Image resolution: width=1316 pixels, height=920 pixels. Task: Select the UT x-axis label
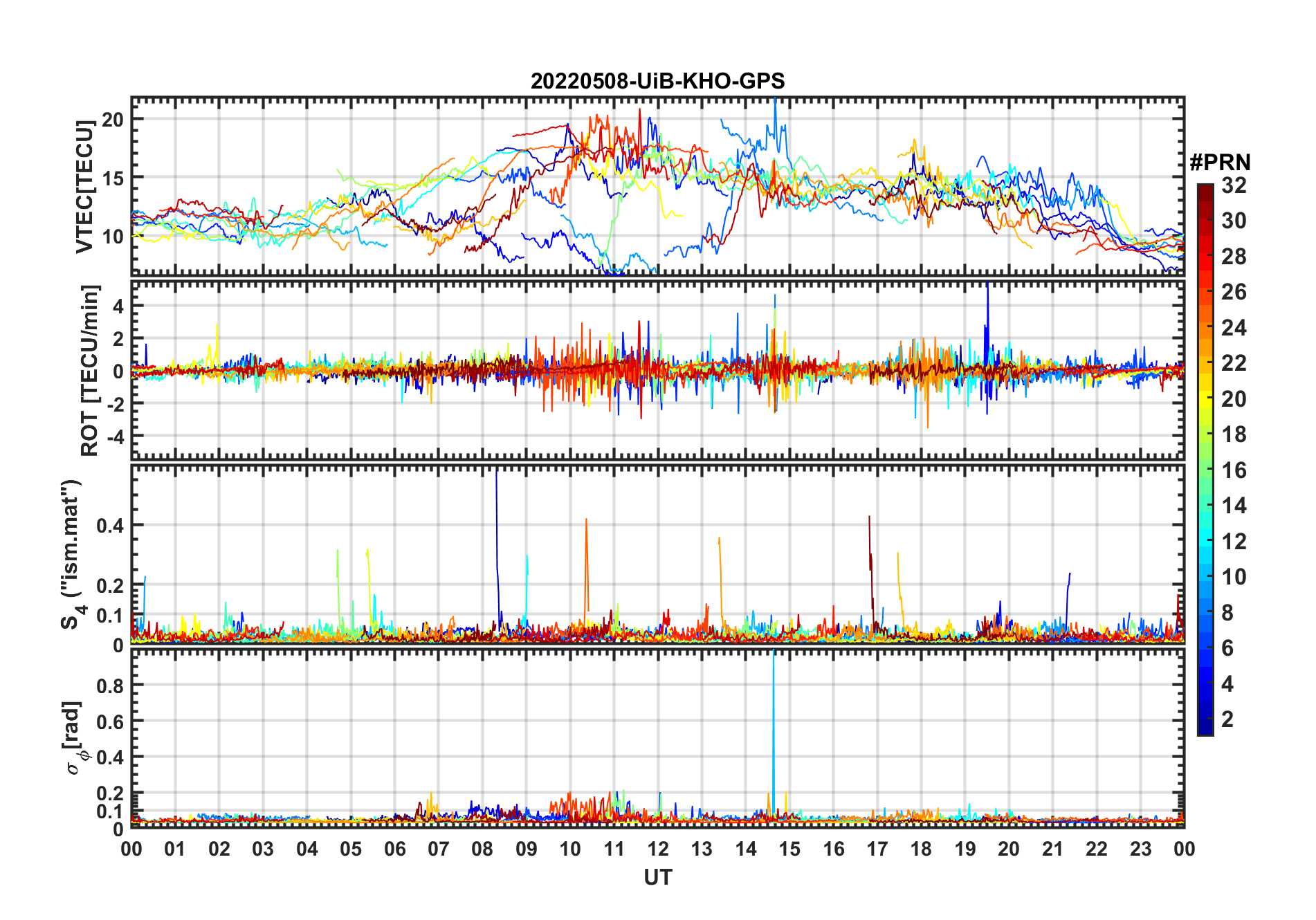point(657,877)
